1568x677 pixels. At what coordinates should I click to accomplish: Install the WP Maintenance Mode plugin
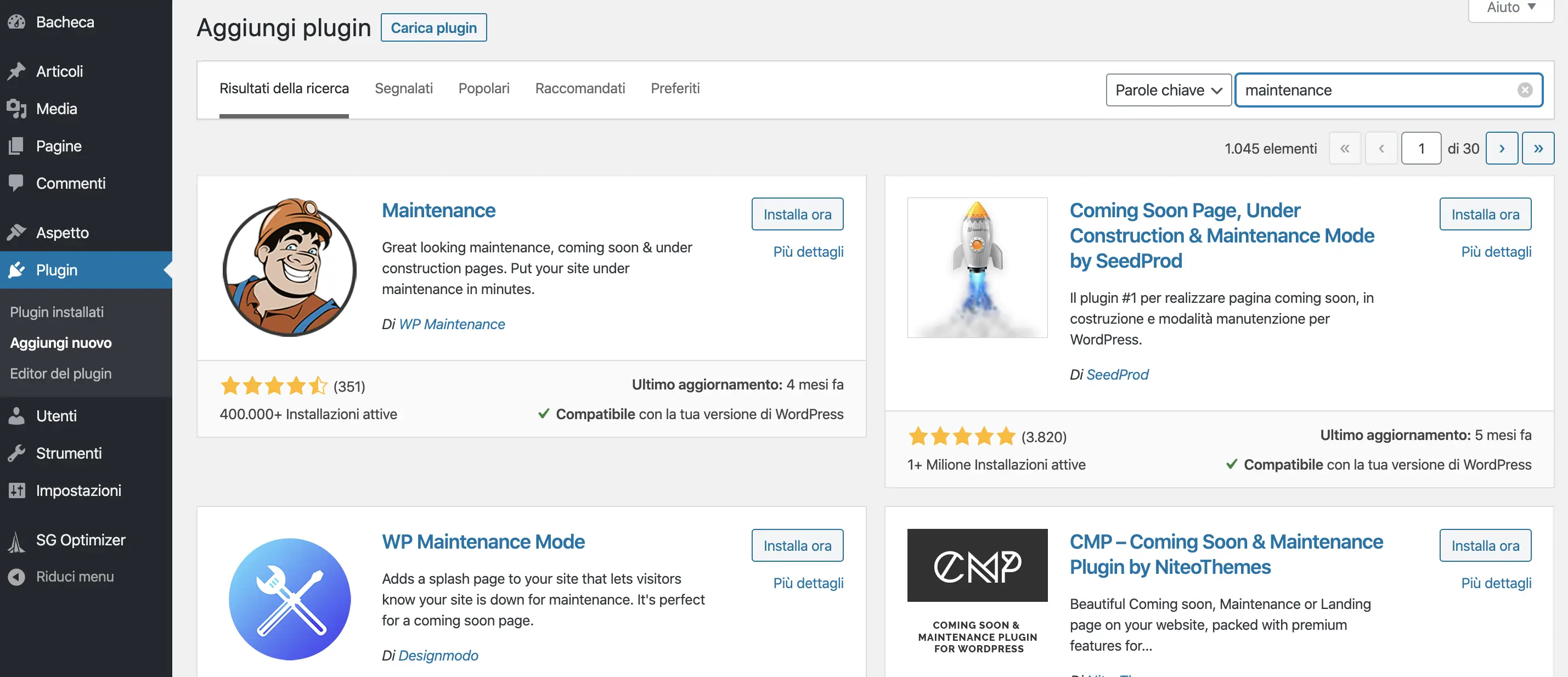coord(797,545)
